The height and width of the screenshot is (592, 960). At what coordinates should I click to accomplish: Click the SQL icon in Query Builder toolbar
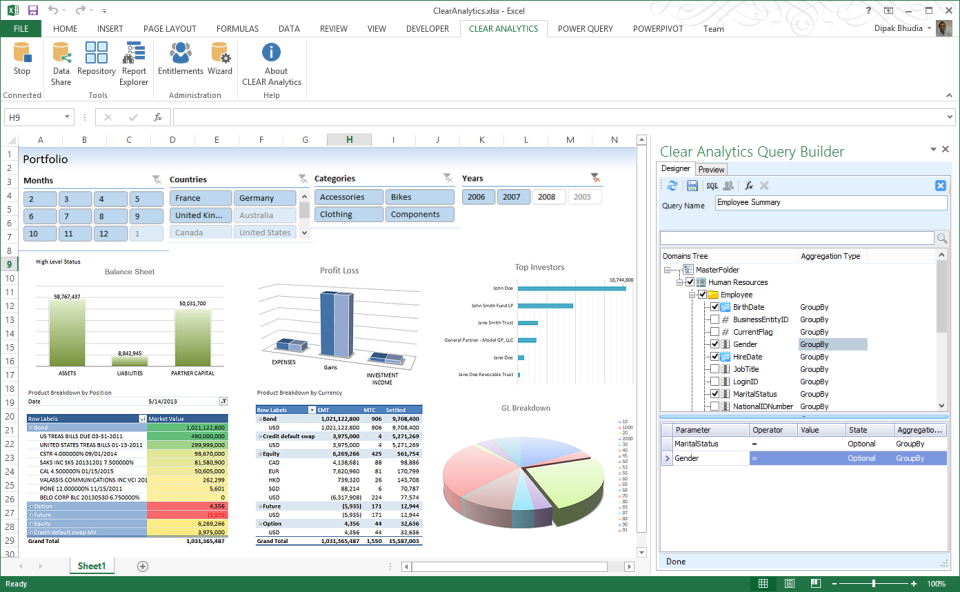tap(711, 186)
